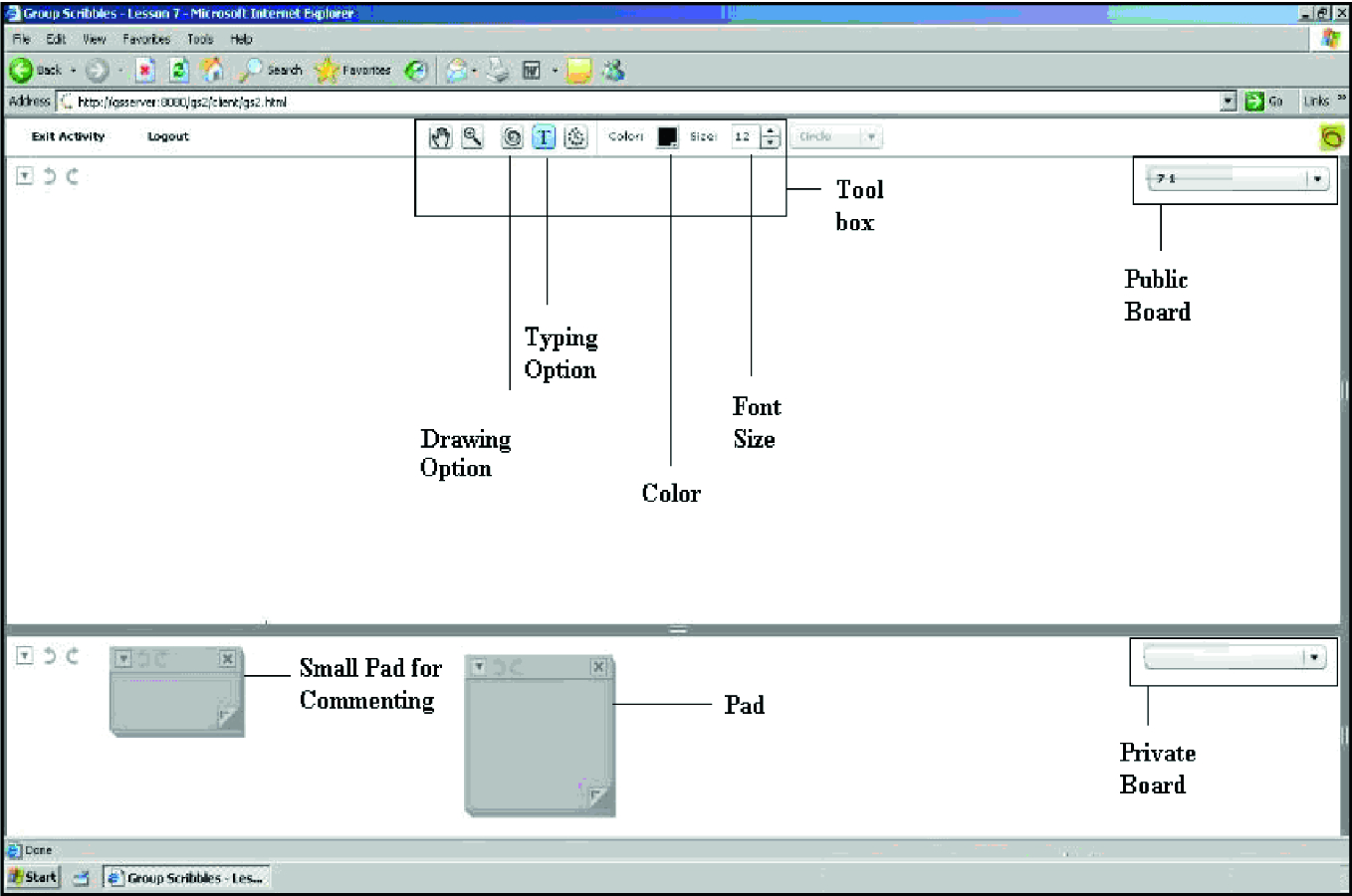This screenshot has height=896, width=1352.
Task: Click the font size field showing 12
Action: coord(745,137)
